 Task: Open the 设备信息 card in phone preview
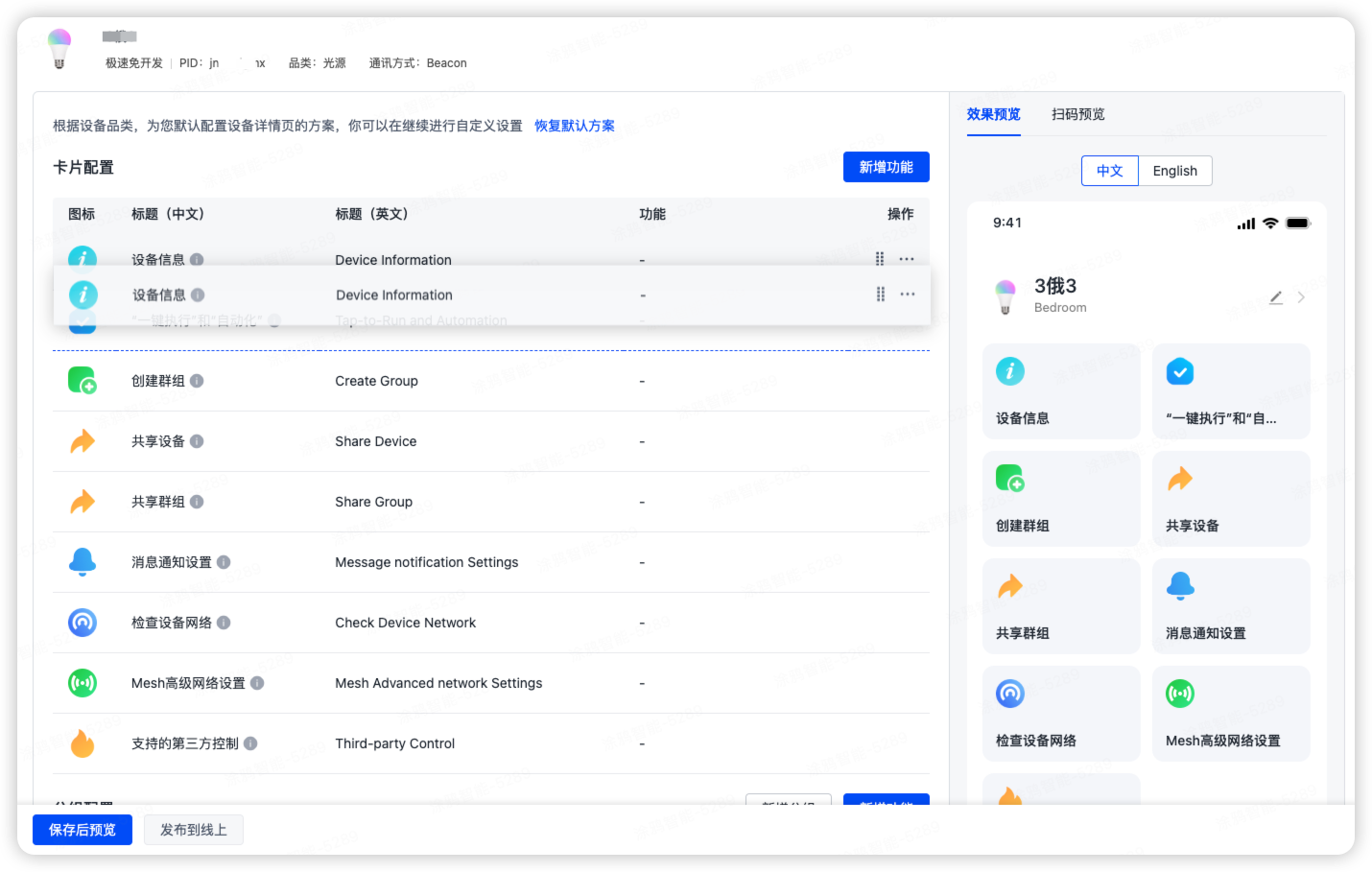pyautogui.click(x=1061, y=391)
